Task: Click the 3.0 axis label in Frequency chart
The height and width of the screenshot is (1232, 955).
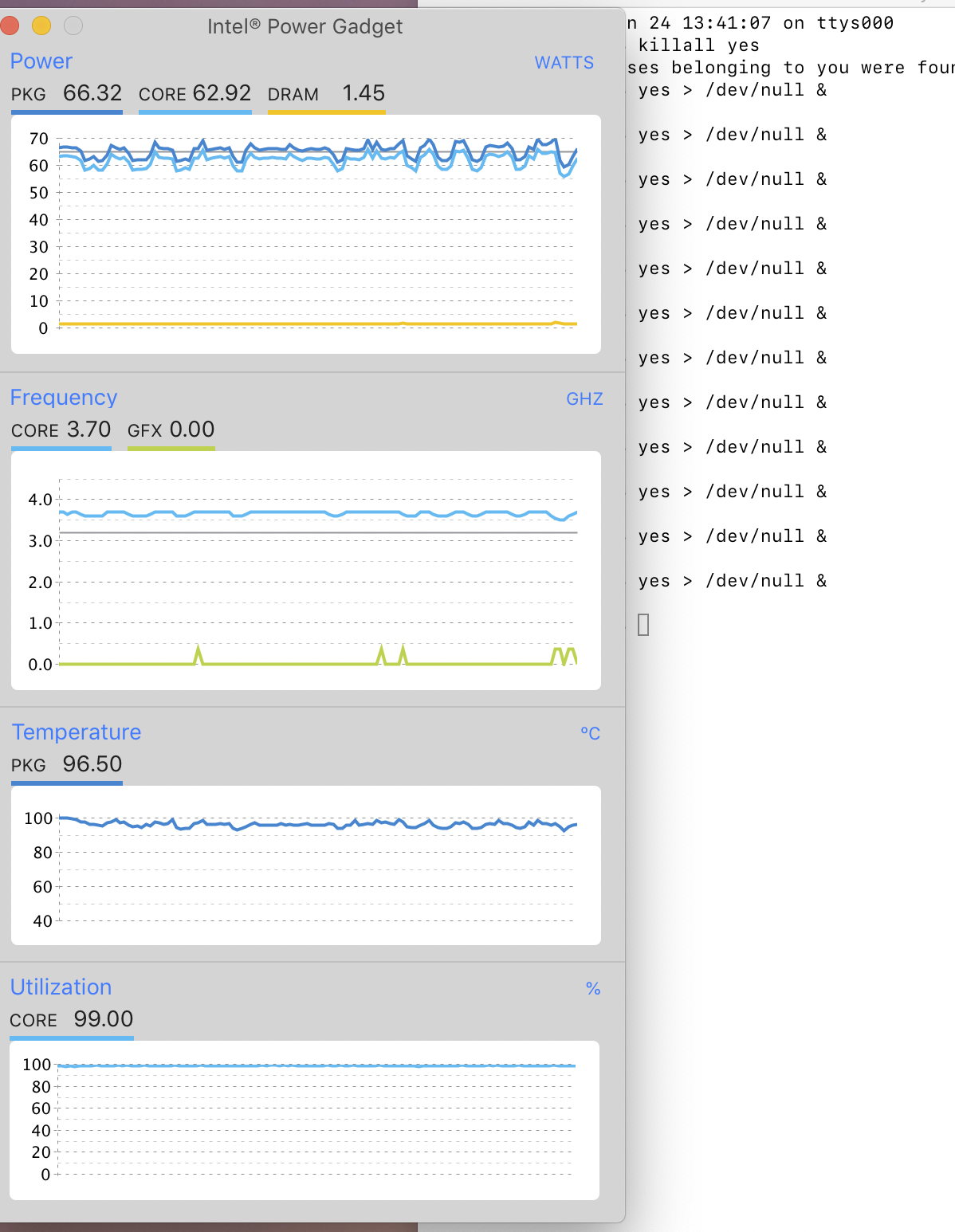Action: tap(40, 541)
